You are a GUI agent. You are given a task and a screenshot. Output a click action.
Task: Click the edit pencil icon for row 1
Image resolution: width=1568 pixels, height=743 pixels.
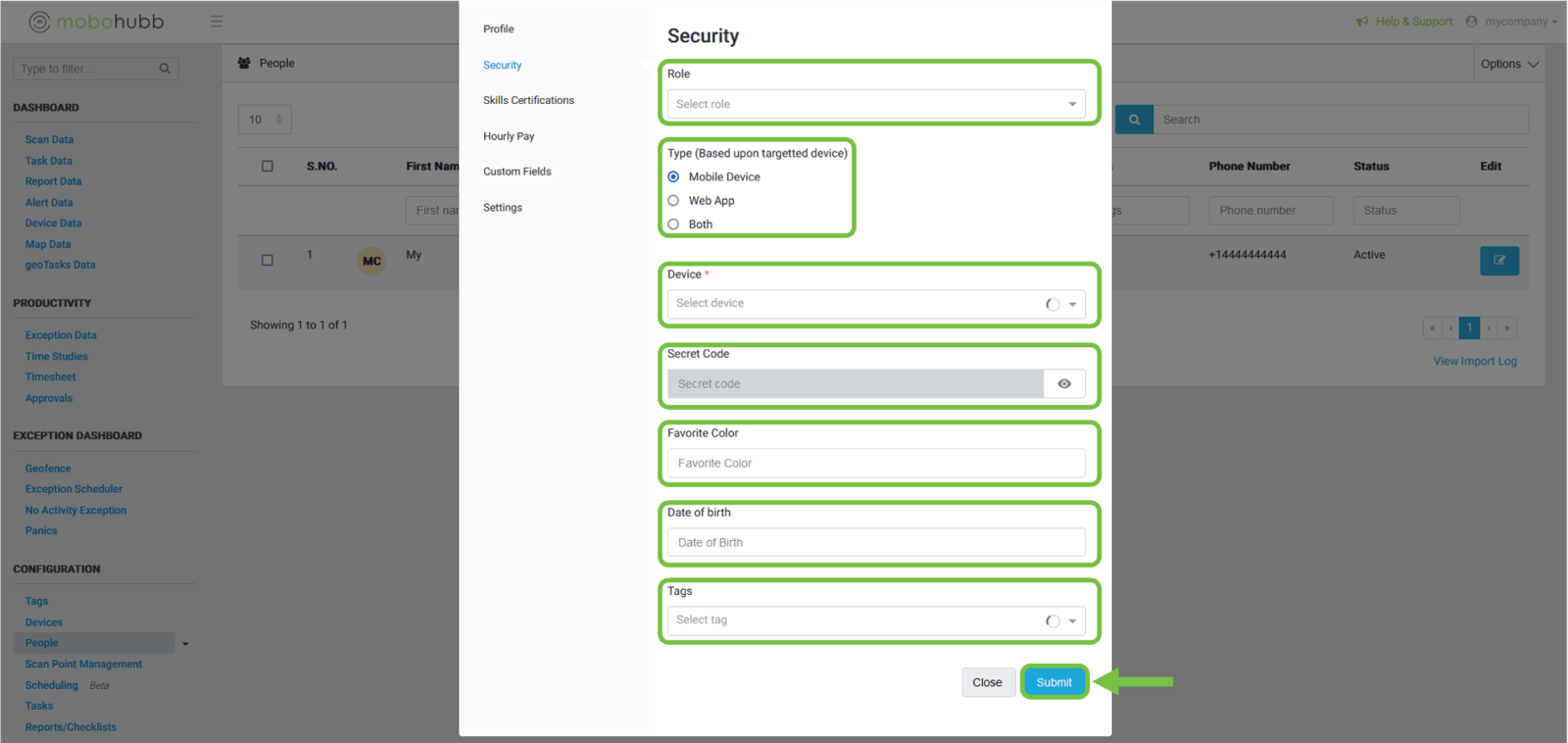point(1498,261)
